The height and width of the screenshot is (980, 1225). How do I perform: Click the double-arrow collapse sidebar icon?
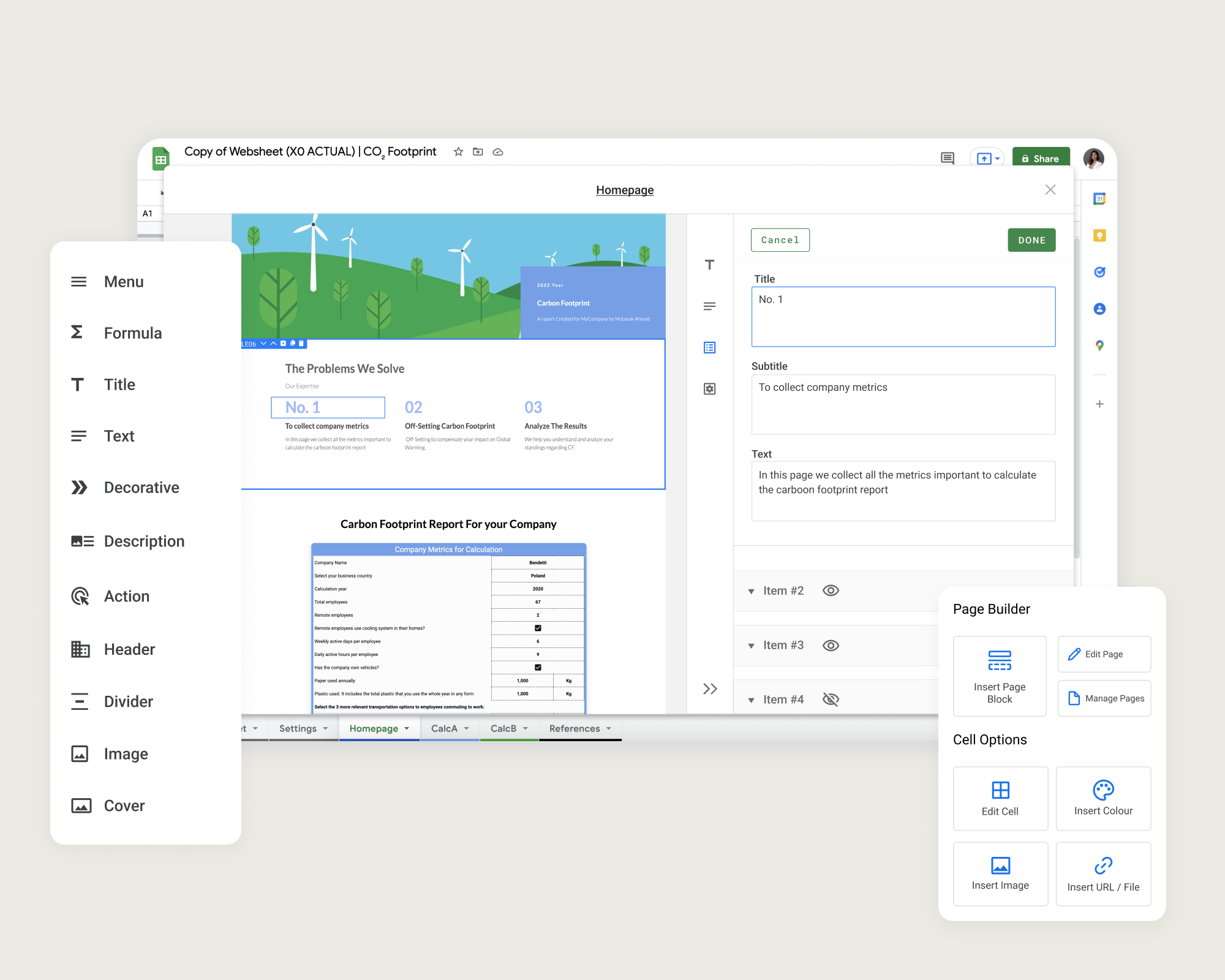(x=710, y=689)
